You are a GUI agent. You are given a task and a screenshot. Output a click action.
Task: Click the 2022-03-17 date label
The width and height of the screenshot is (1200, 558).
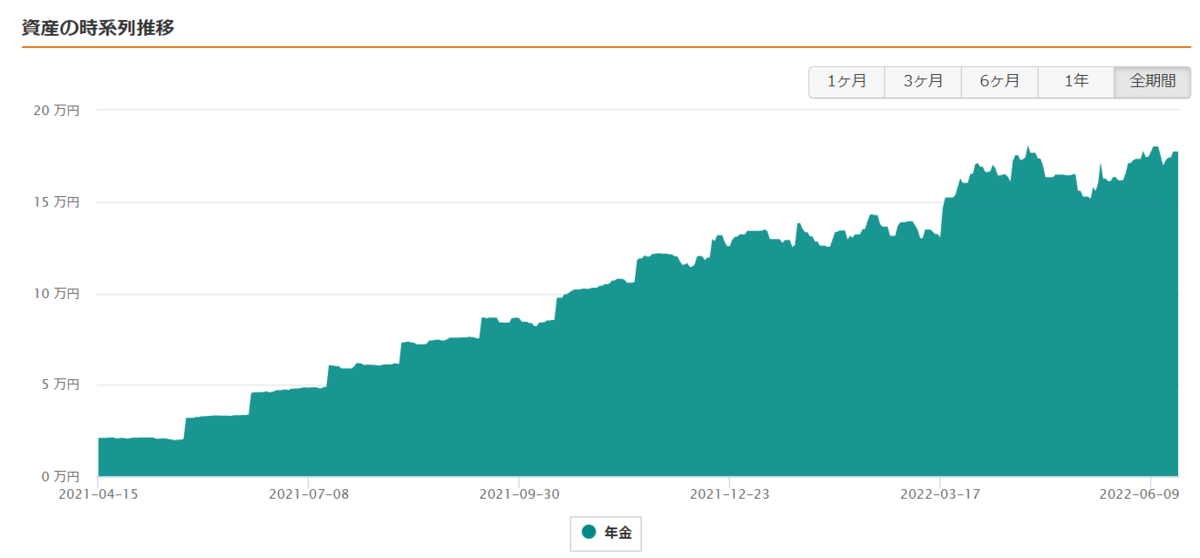940,494
